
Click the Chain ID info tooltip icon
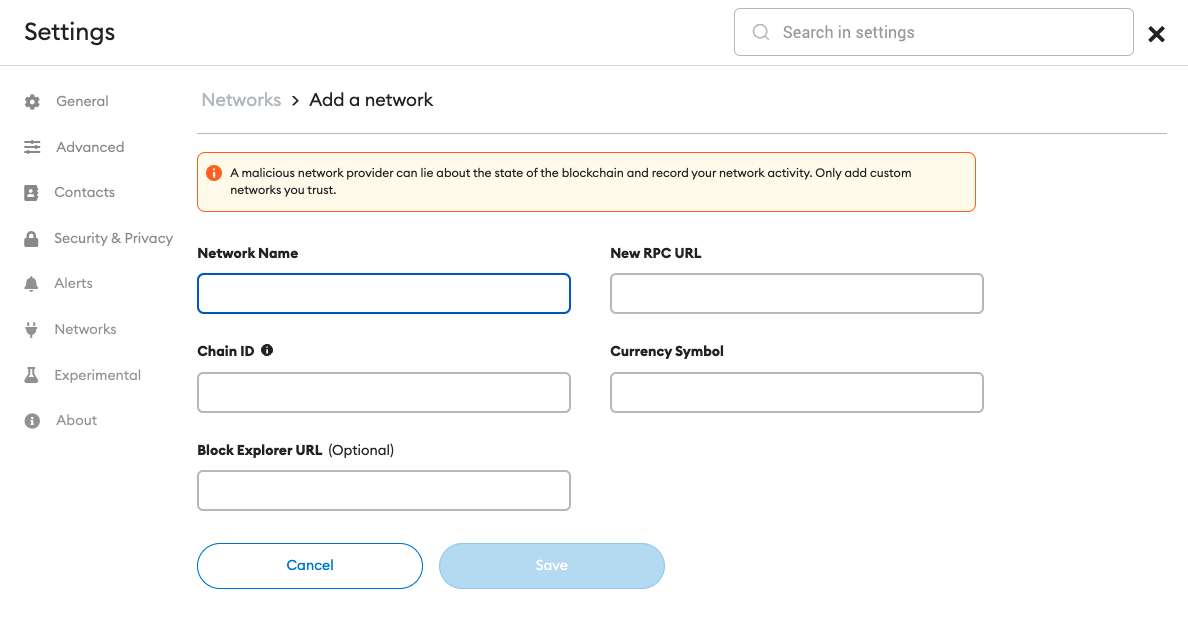[267, 350]
